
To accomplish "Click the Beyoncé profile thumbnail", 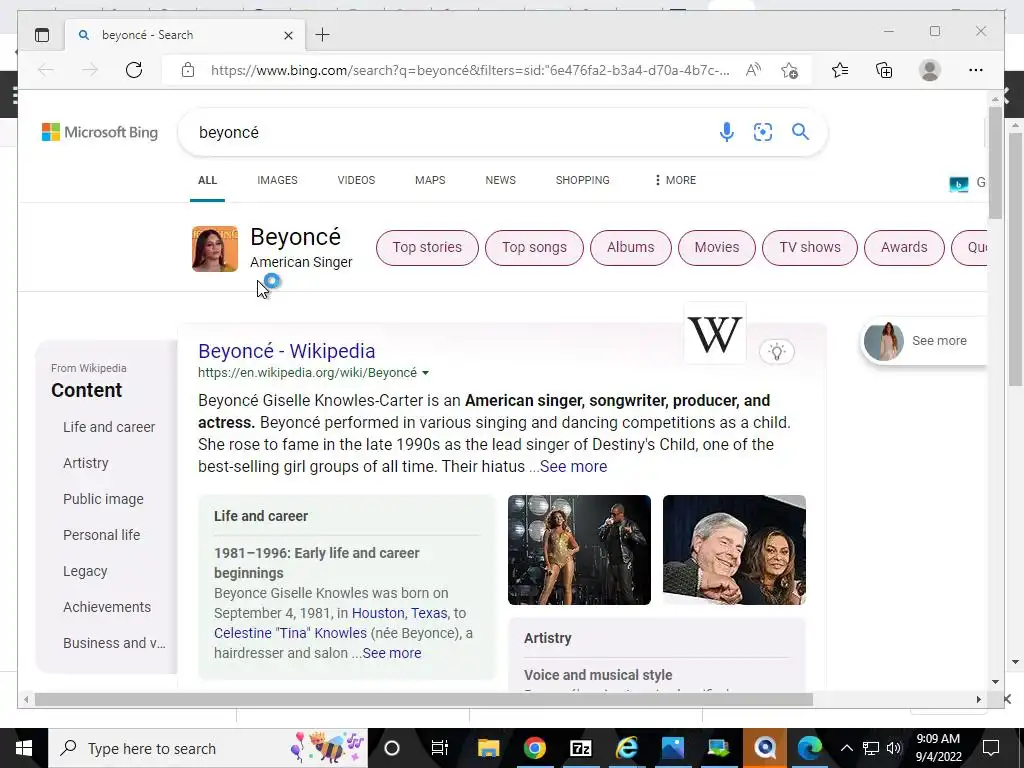I will coord(215,249).
